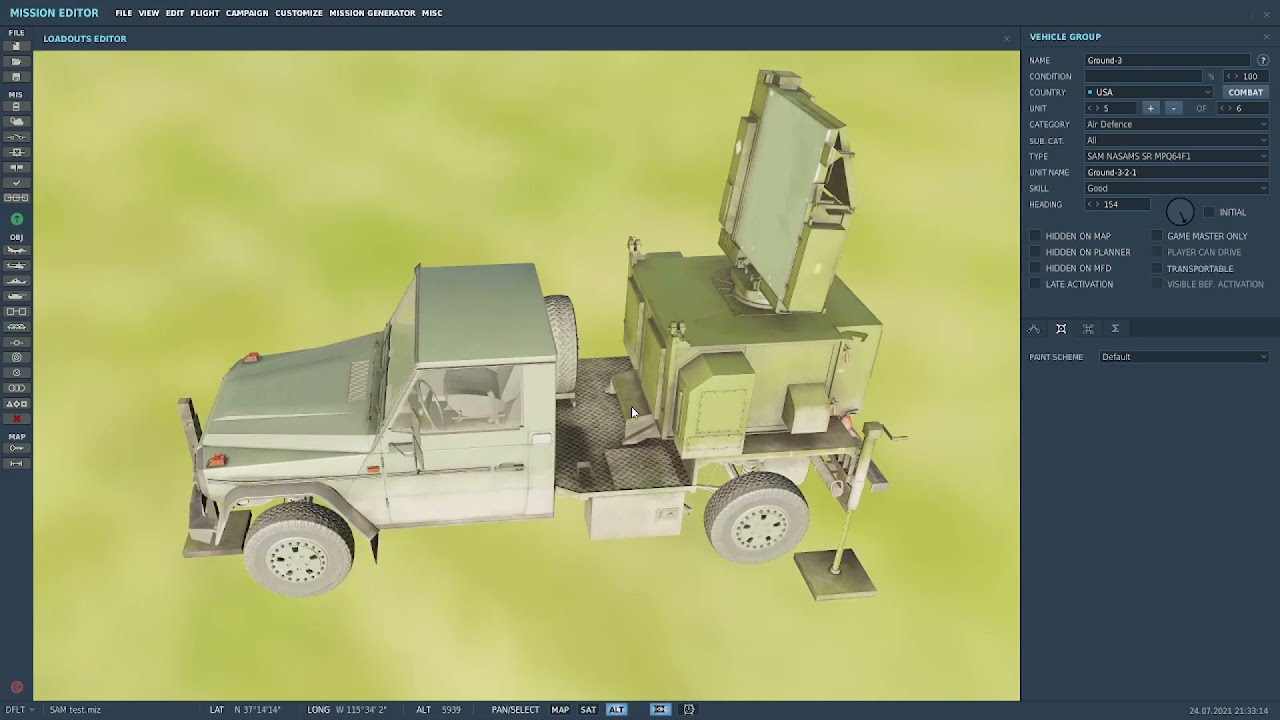Click the open mission folder icon
The image size is (1280, 720).
(16, 62)
